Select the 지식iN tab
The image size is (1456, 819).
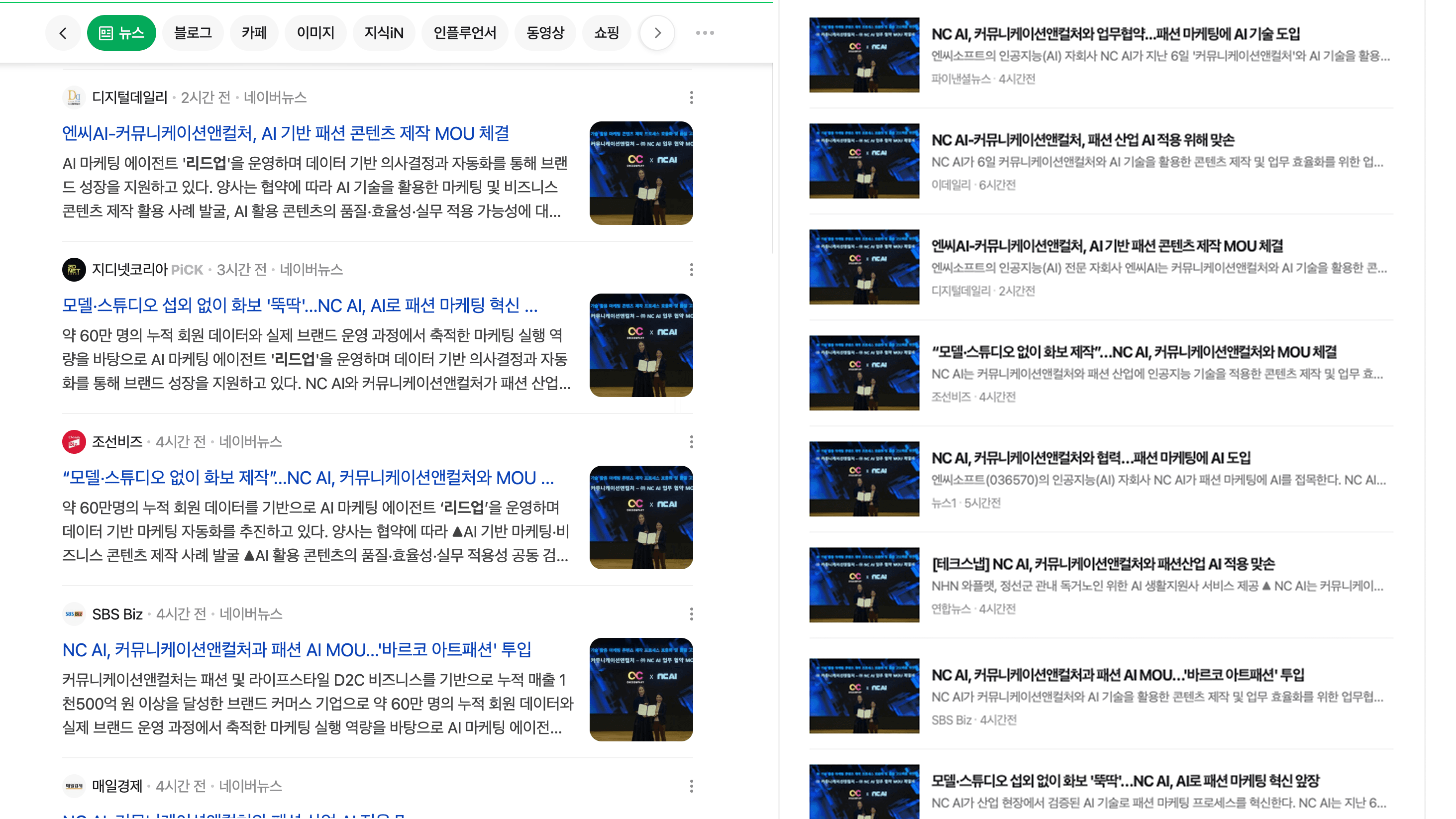(x=384, y=33)
